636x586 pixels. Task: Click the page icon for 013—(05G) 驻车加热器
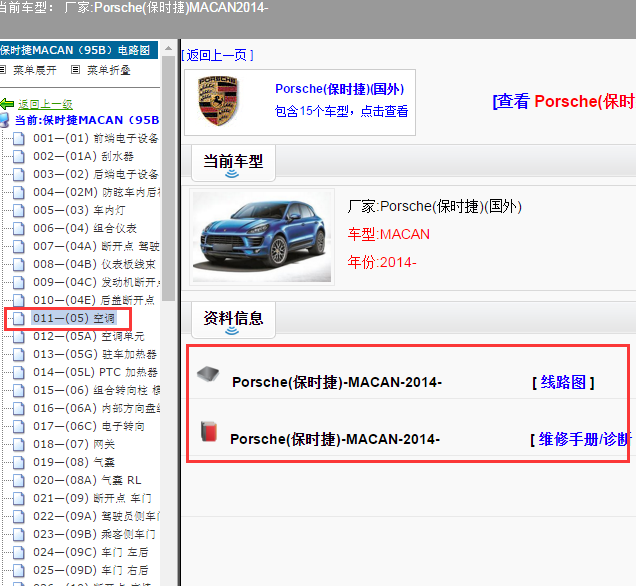pos(19,354)
